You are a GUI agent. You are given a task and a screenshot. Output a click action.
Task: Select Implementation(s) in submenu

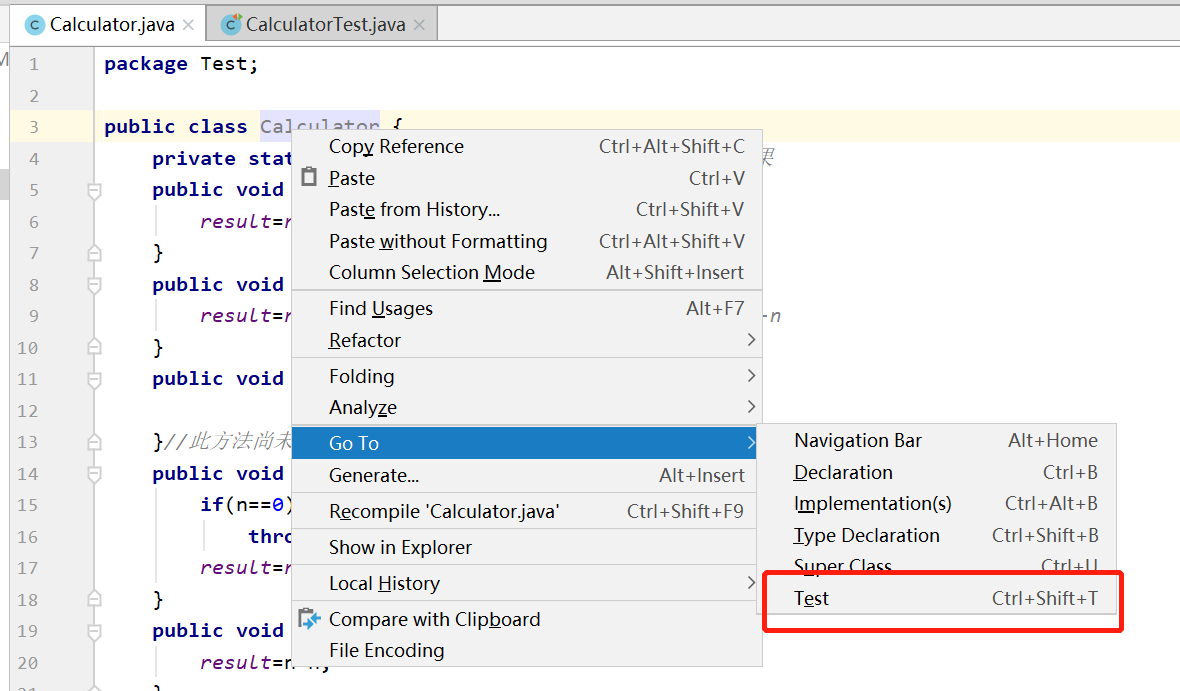(937, 504)
